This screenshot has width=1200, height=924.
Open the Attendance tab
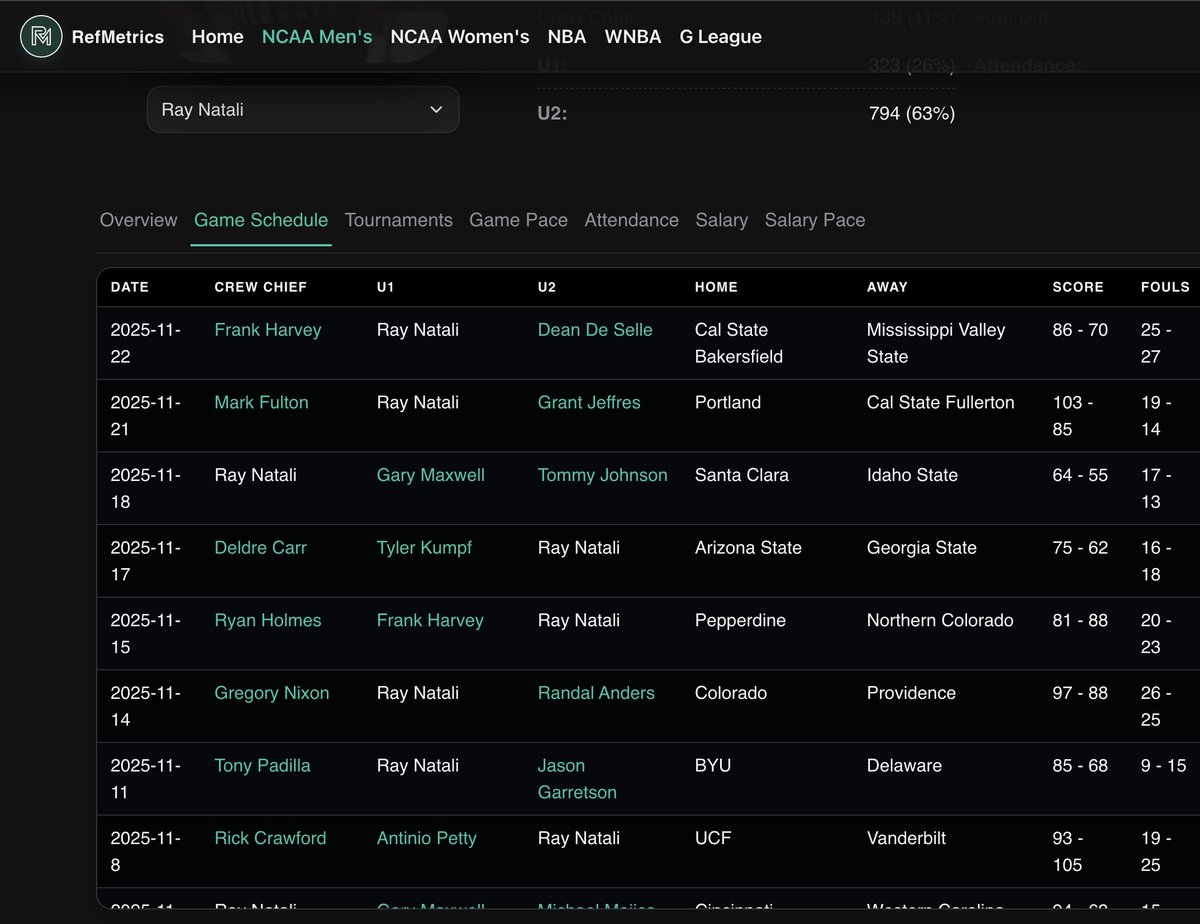(x=632, y=220)
